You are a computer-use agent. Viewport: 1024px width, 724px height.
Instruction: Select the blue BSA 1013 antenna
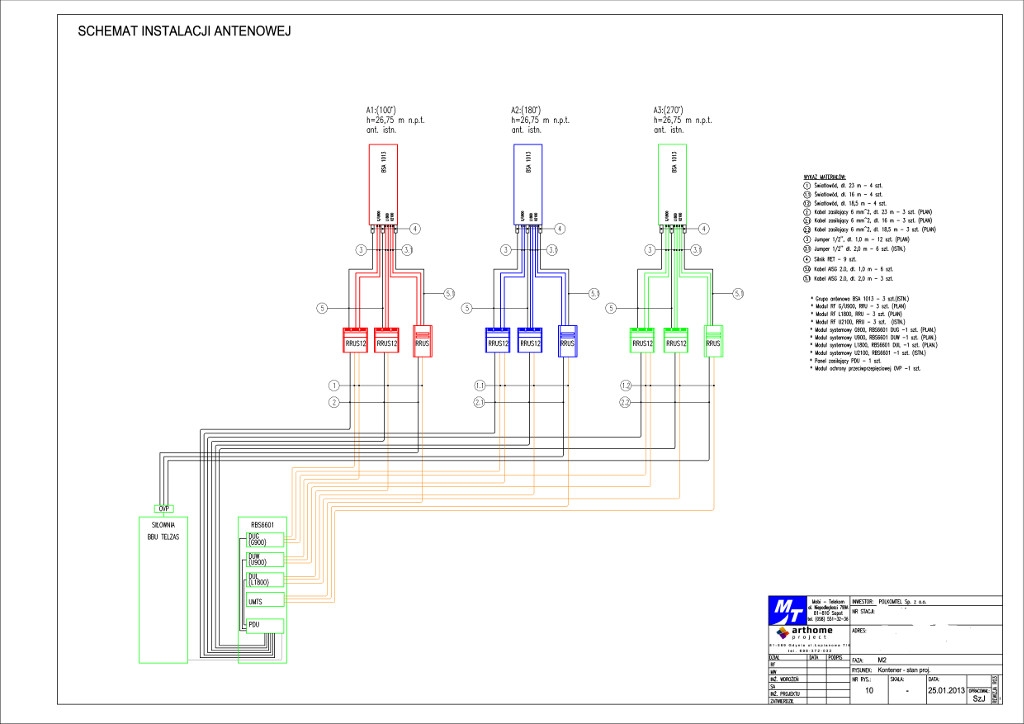tap(528, 185)
